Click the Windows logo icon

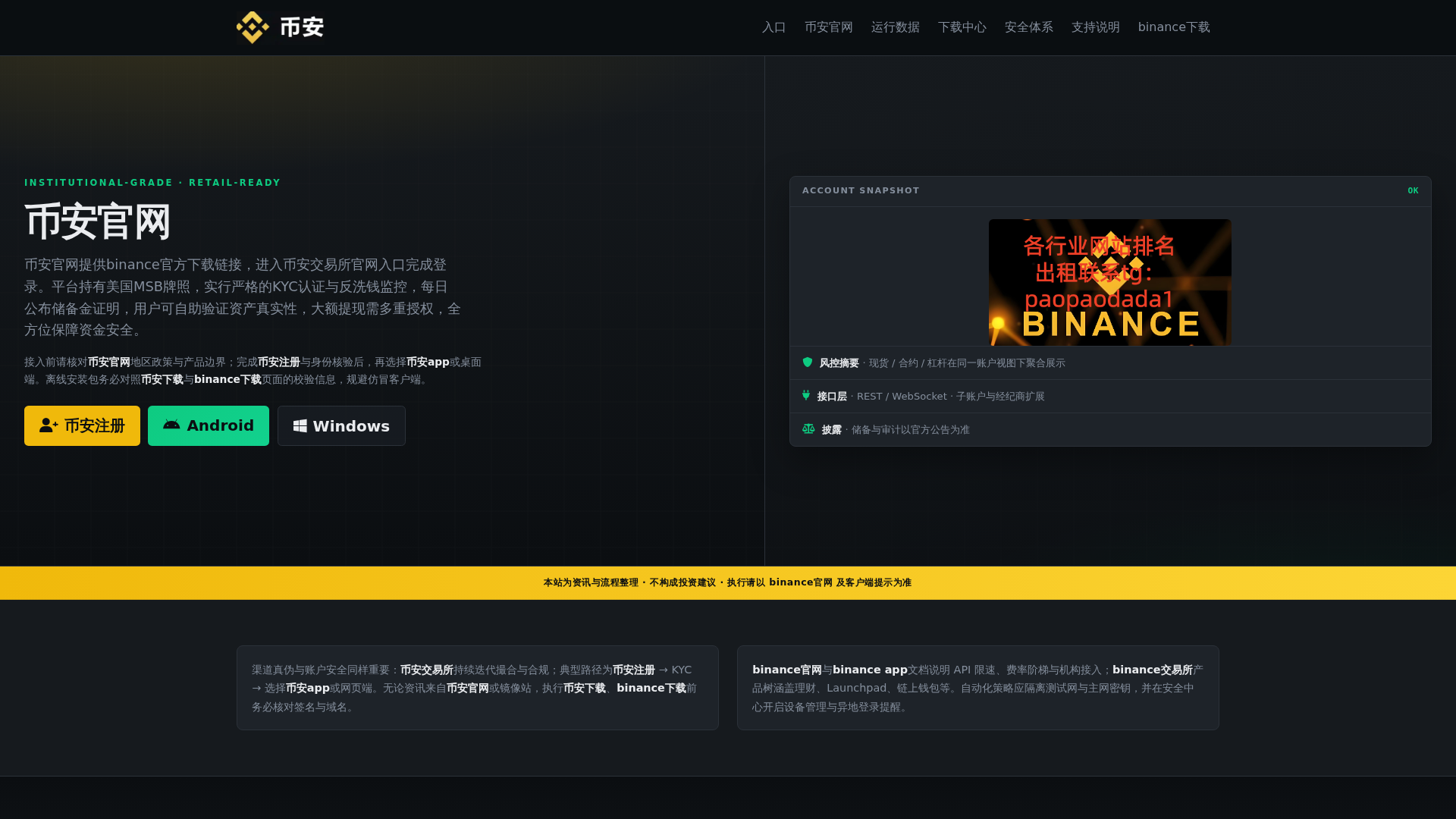(x=300, y=426)
